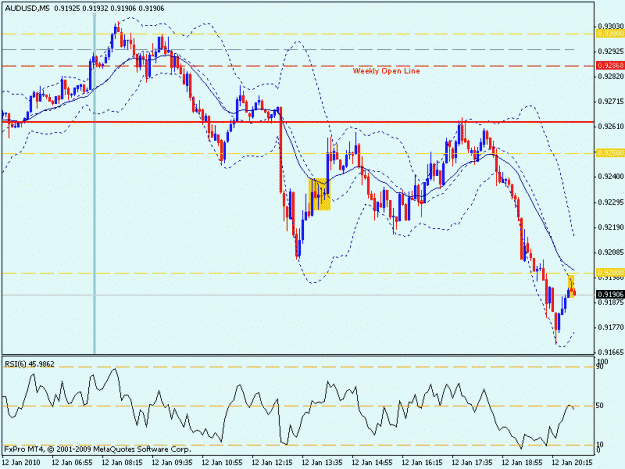Select the solid red horizontal line at 0.92610
The width and height of the screenshot is (625, 469).
point(298,122)
